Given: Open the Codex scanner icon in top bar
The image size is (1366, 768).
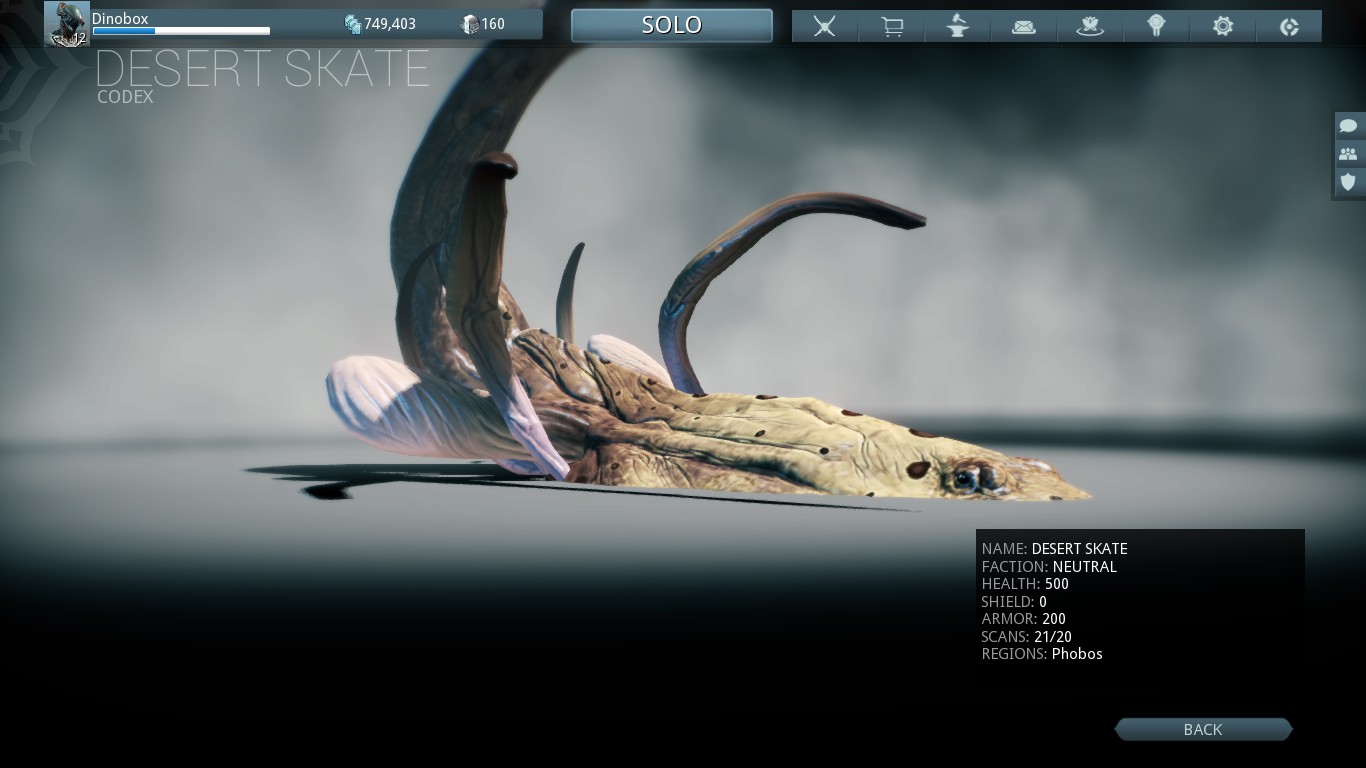Looking at the screenshot, I should coord(1156,26).
